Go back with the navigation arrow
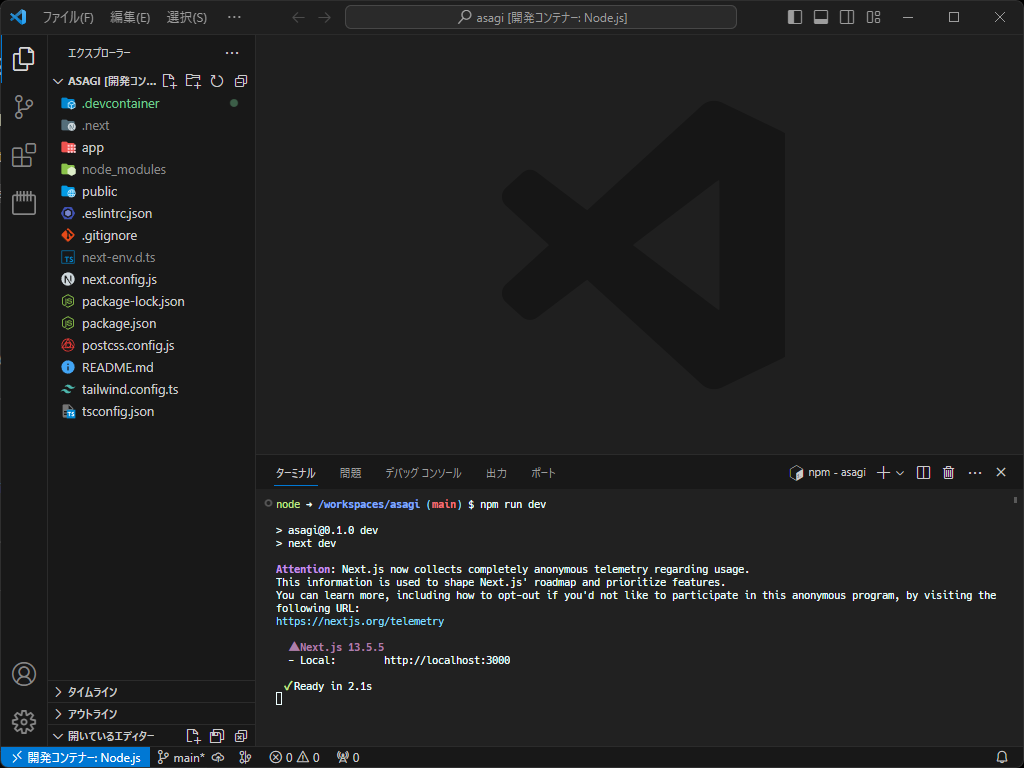 [x=298, y=18]
